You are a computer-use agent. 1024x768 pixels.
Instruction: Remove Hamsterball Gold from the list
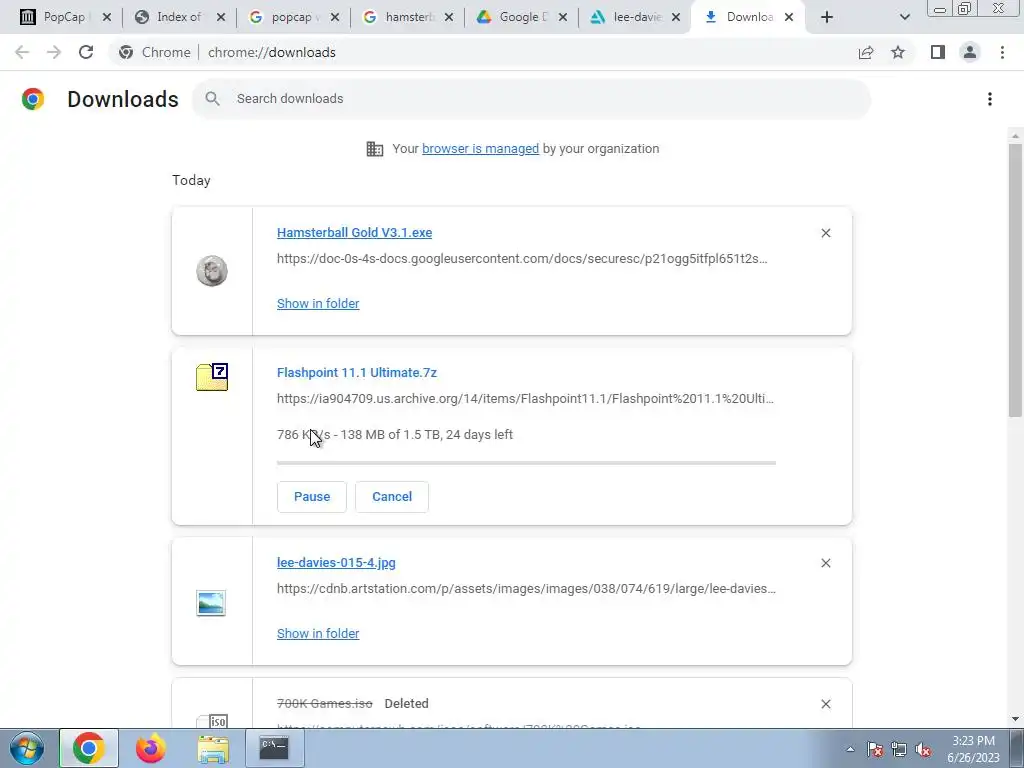(825, 233)
